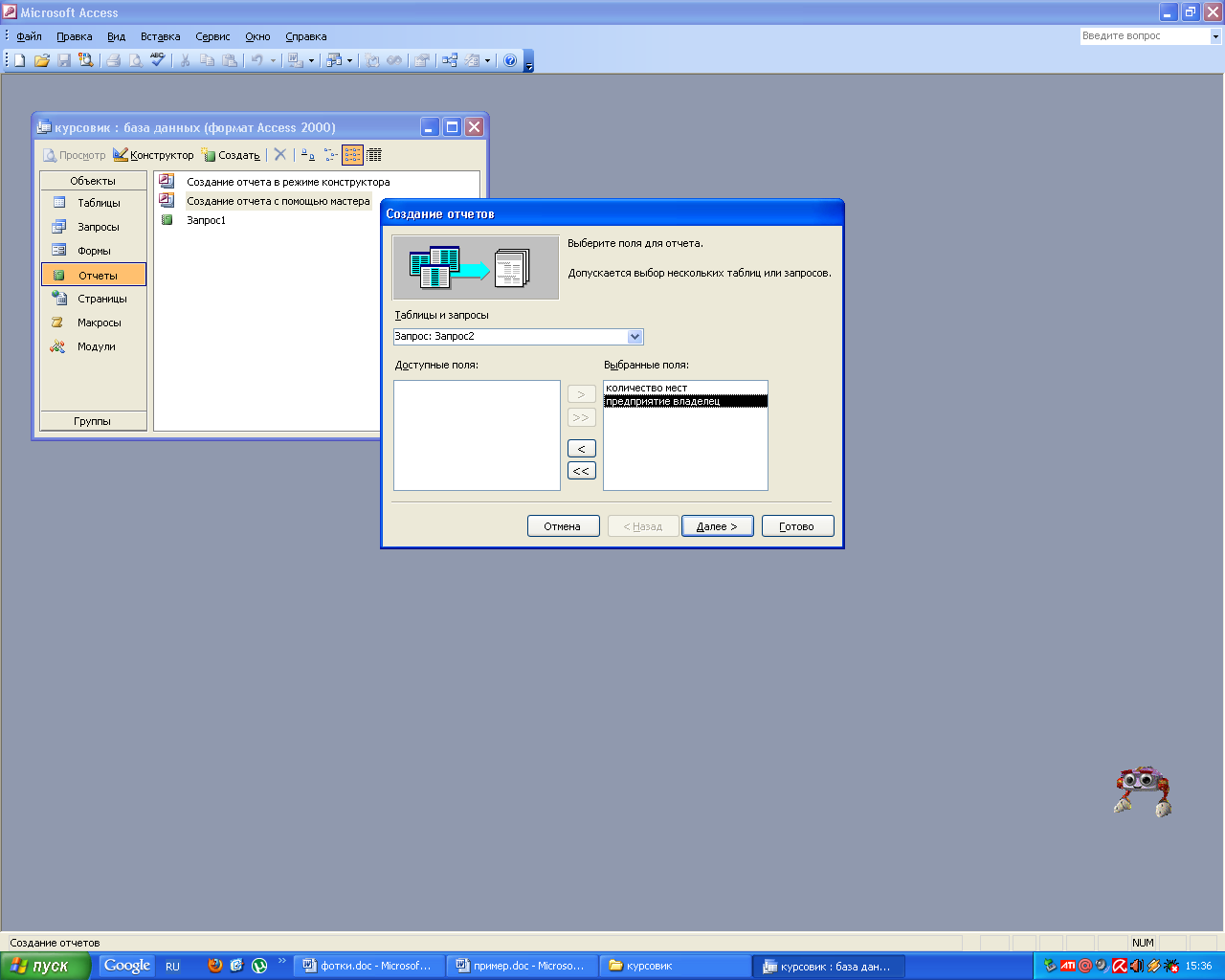
Task: Click the Объекты header bar
Action: [x=94, y=181]
